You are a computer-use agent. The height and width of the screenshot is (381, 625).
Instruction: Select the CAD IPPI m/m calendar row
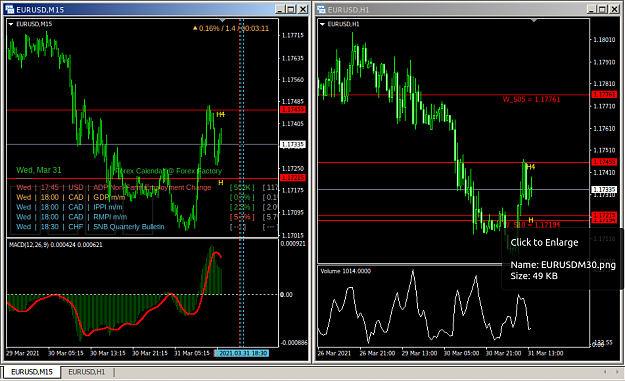(x=147, y=207)
